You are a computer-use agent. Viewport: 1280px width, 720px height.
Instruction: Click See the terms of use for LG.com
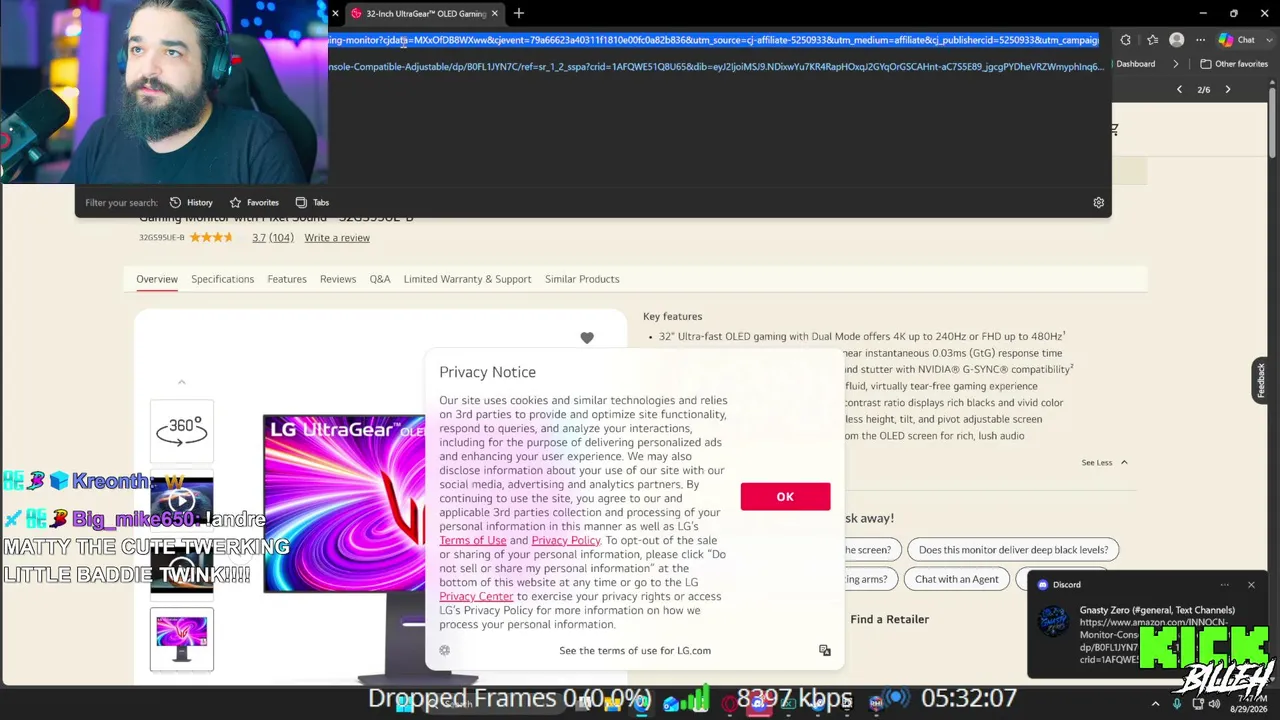point(635,651)
